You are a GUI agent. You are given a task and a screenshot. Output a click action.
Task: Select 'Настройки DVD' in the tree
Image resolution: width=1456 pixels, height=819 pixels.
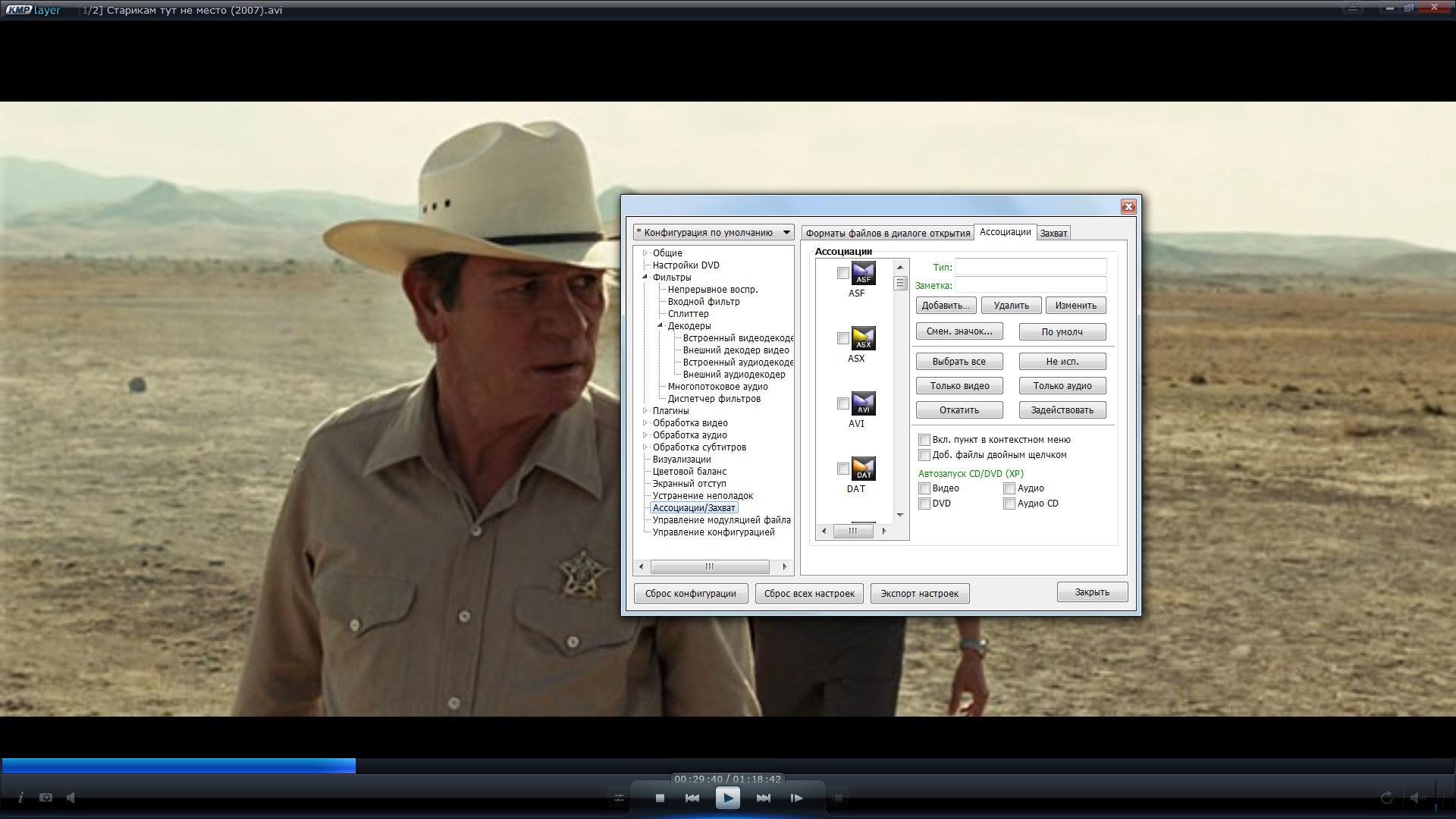[686, 265]
